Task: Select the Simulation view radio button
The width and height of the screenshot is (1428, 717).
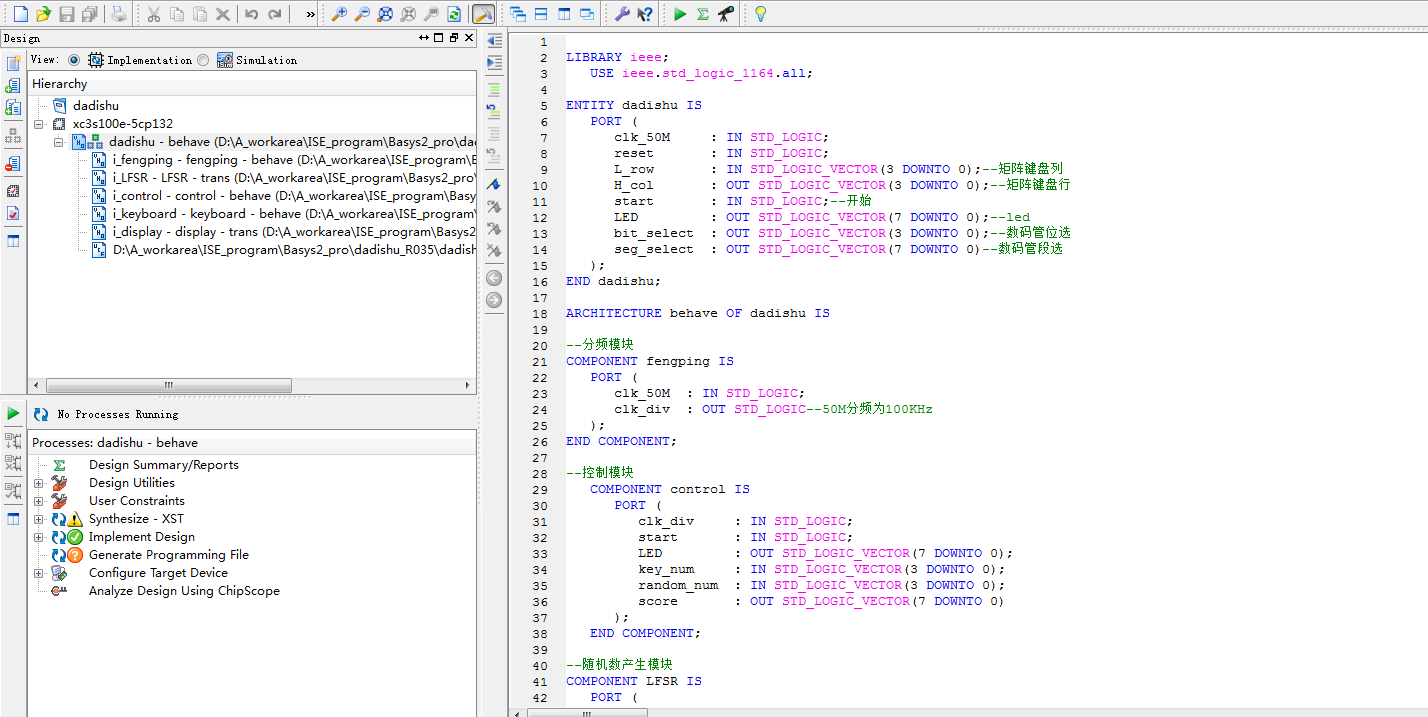Action: (x=203, y=60)
